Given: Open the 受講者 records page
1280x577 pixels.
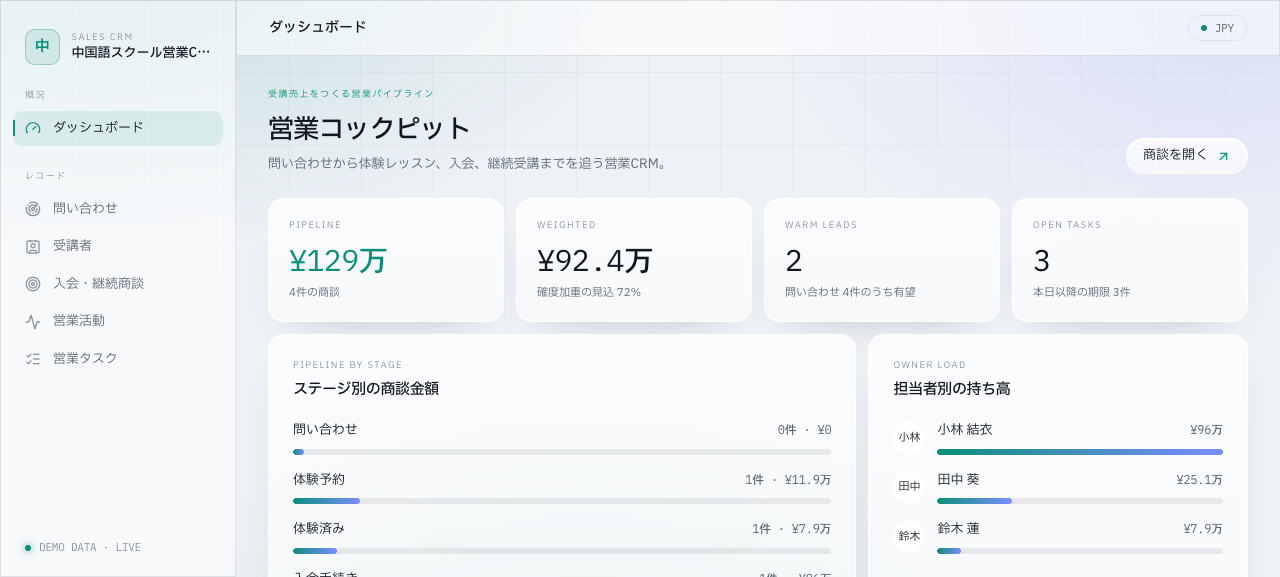Looking at the screenshot, I should pos(118,246).
